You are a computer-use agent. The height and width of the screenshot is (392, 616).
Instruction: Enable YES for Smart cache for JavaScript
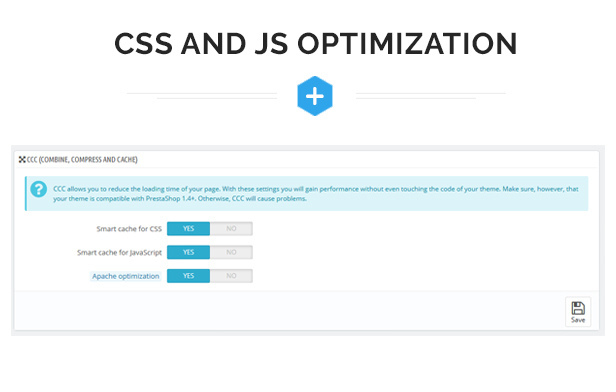(188, 252)
